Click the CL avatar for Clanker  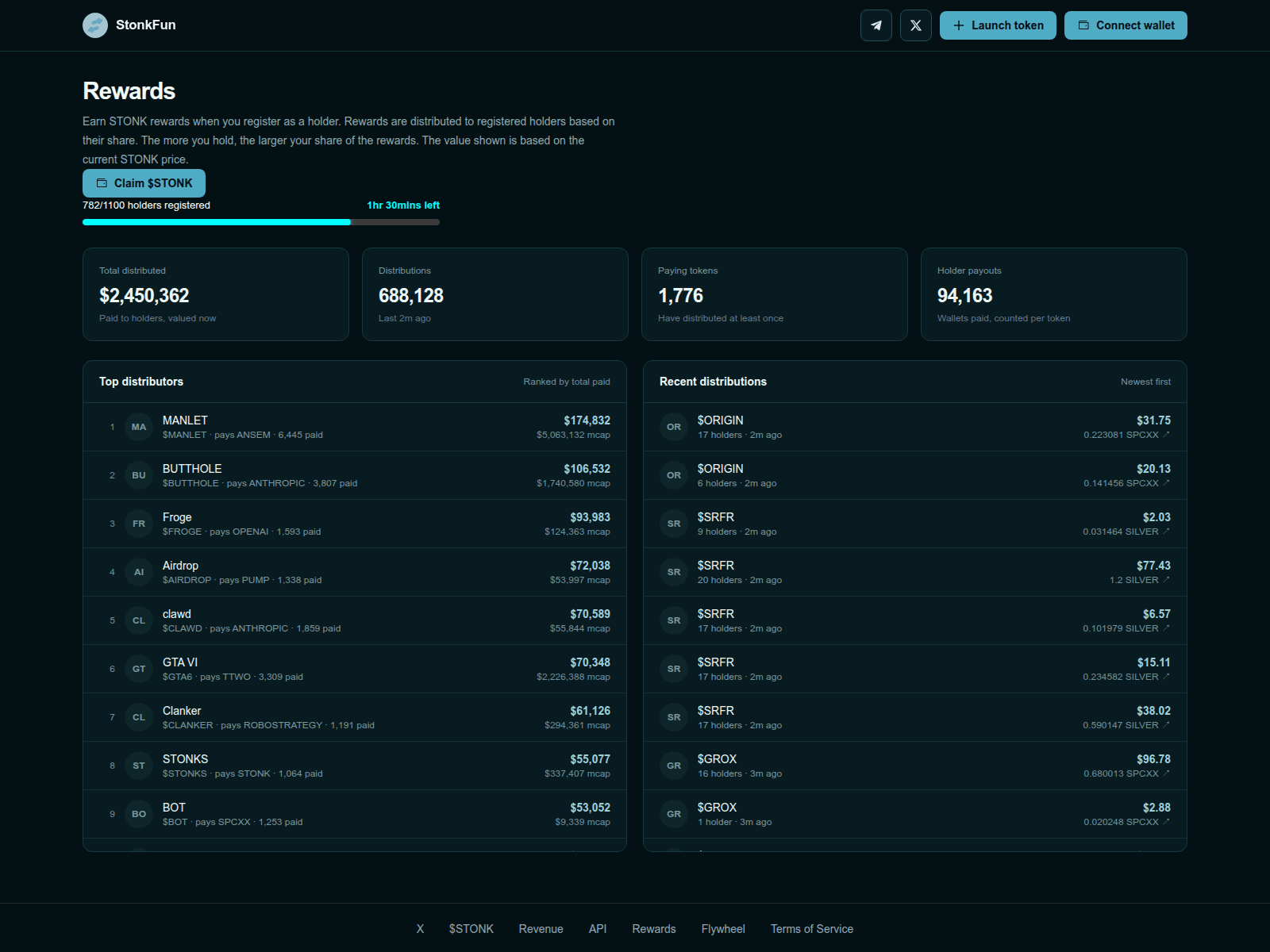(x=139, y=717)
